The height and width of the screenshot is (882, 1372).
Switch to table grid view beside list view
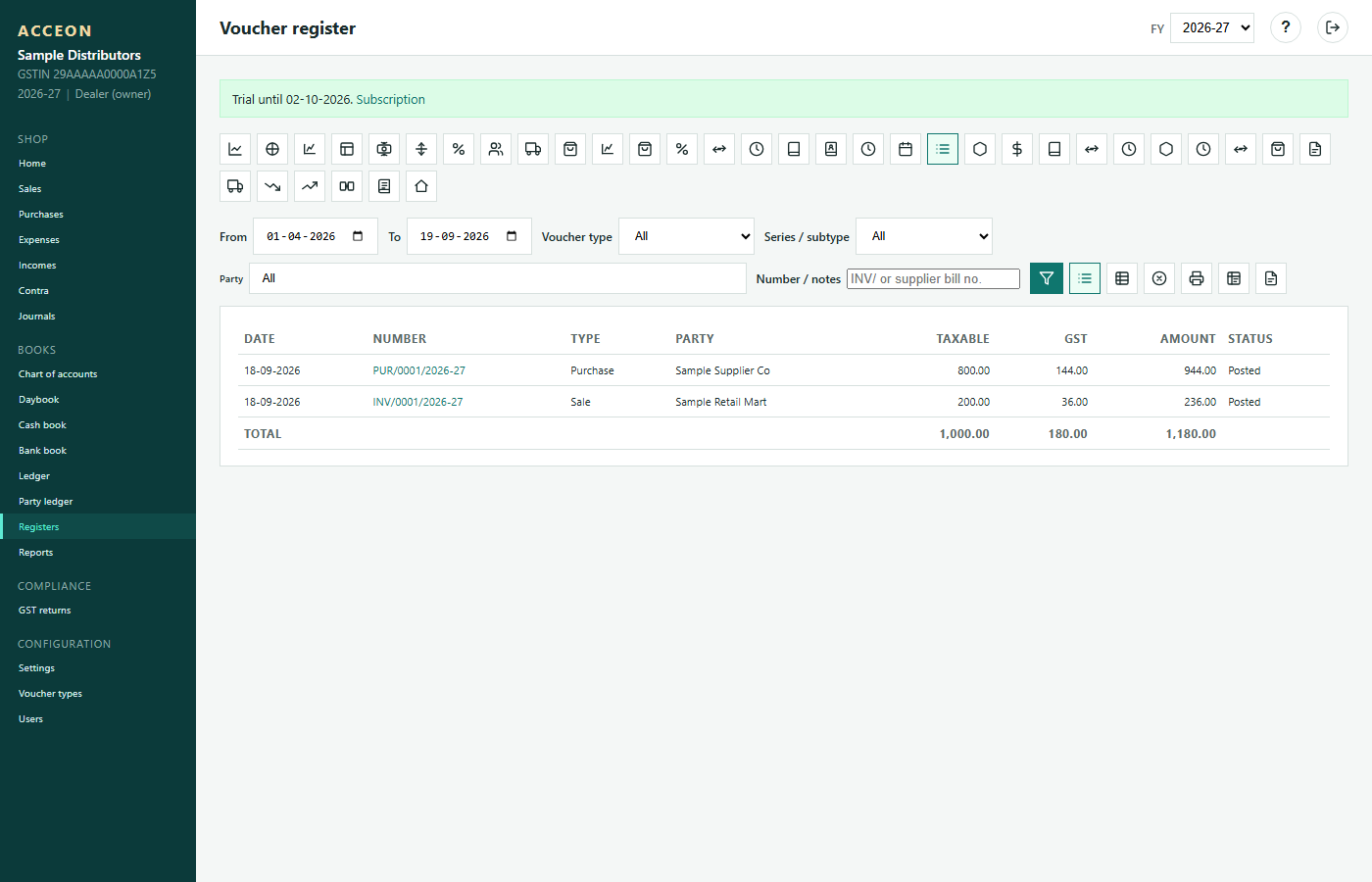click(1122, 278)
